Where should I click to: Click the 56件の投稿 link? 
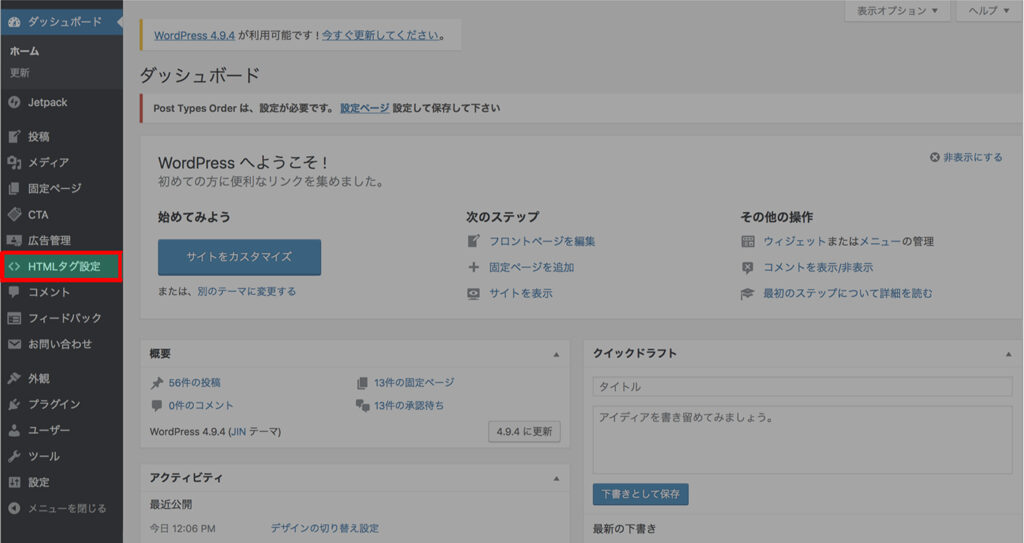coord(195,383)
